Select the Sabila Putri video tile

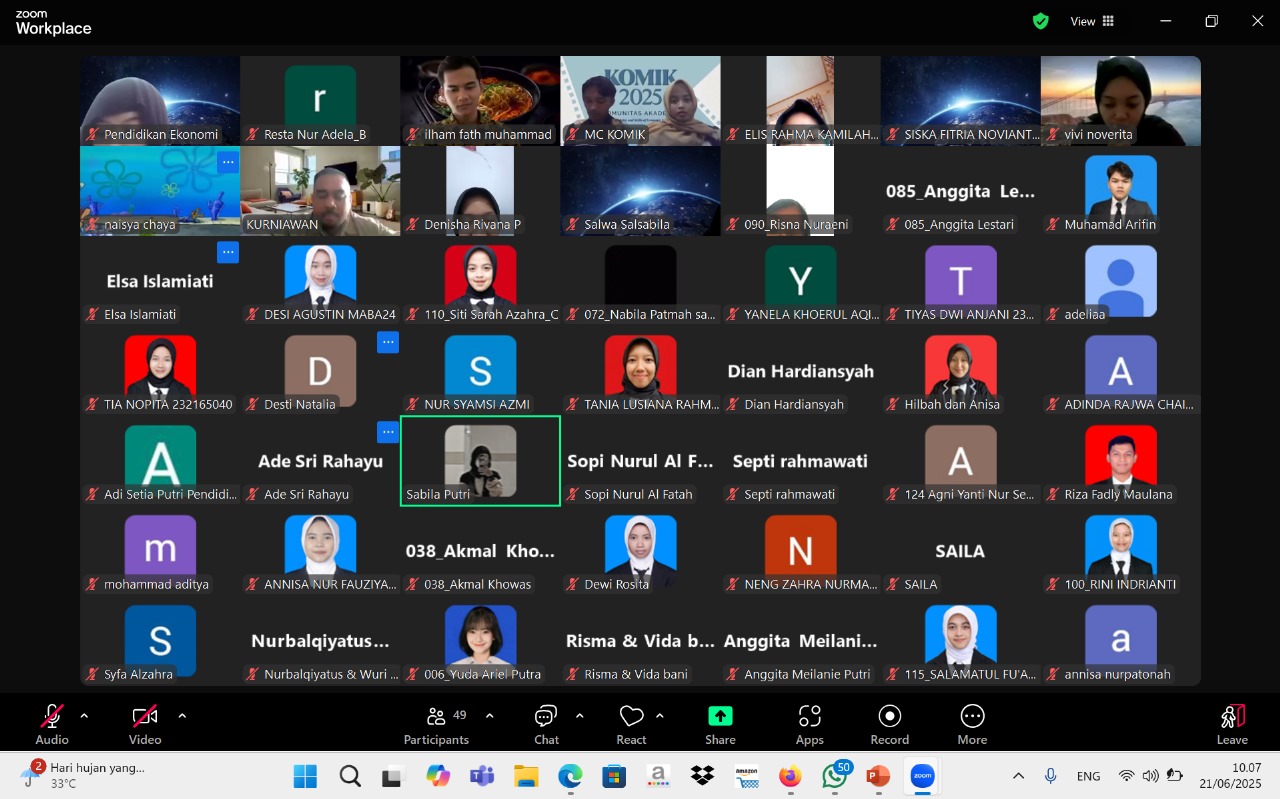click(480, 460)
